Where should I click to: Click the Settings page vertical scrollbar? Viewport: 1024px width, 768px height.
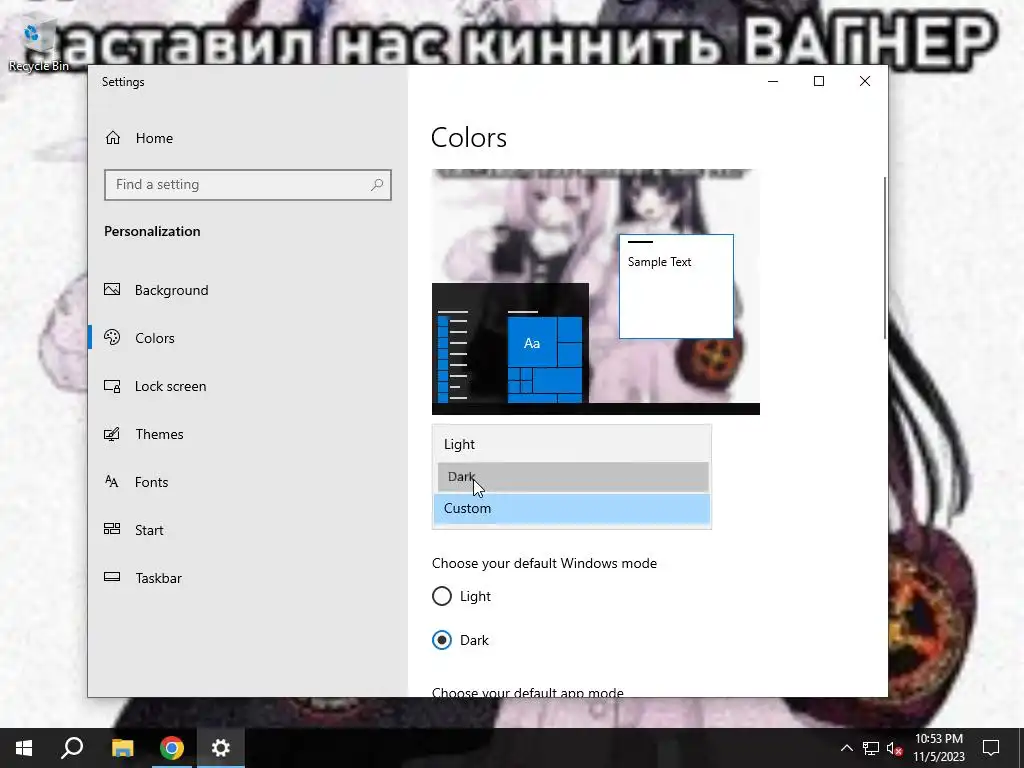click(x=885, y=257)
